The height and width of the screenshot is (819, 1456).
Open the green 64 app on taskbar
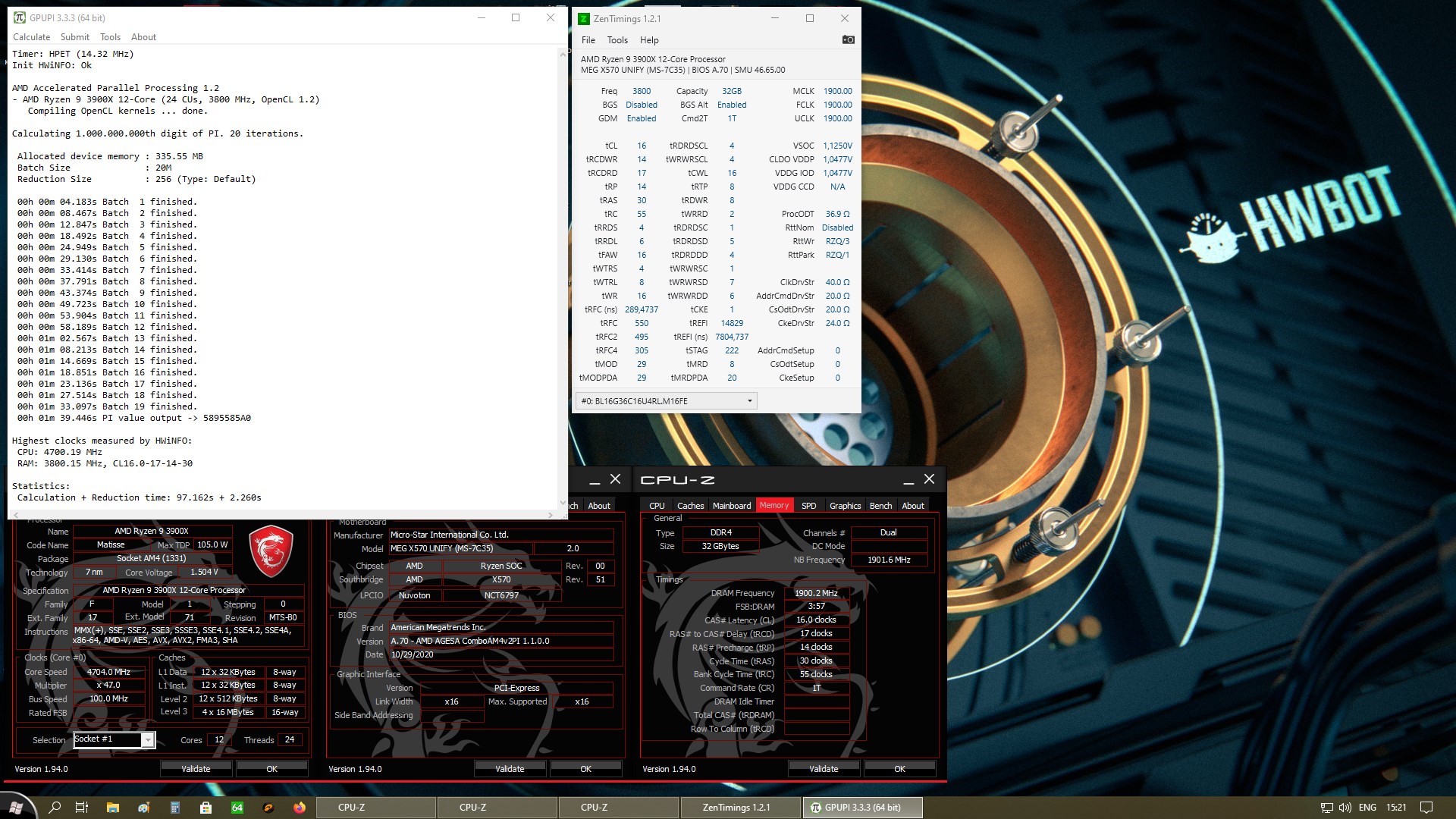tap(237, 808)
